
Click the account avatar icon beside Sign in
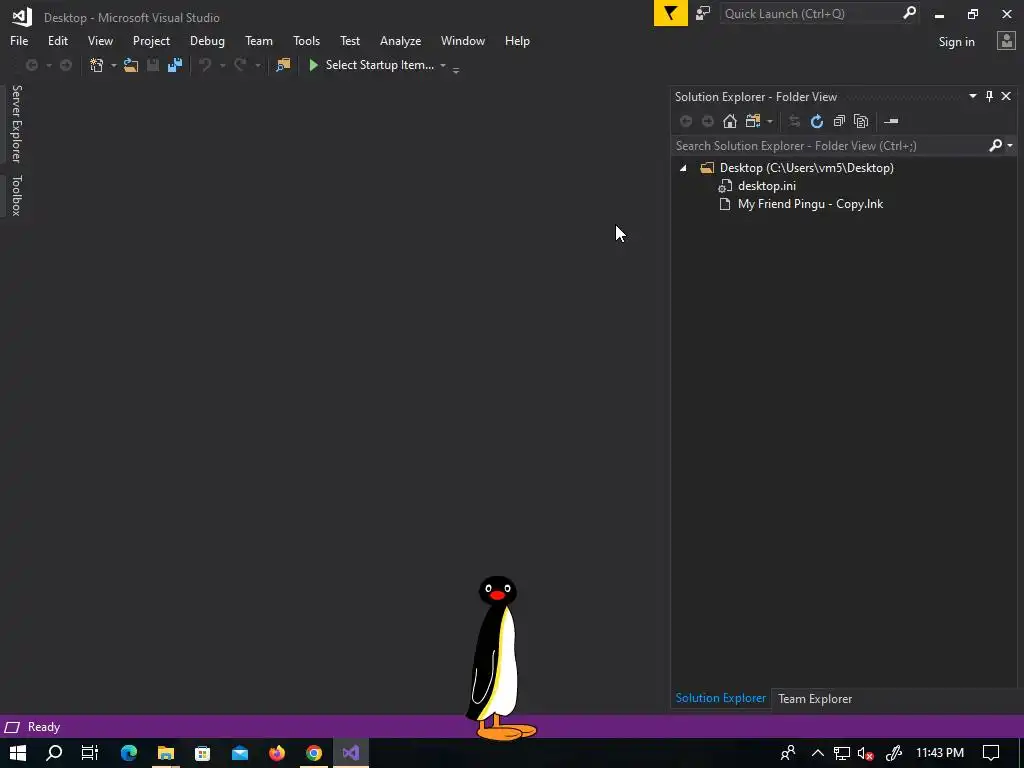1006,41
